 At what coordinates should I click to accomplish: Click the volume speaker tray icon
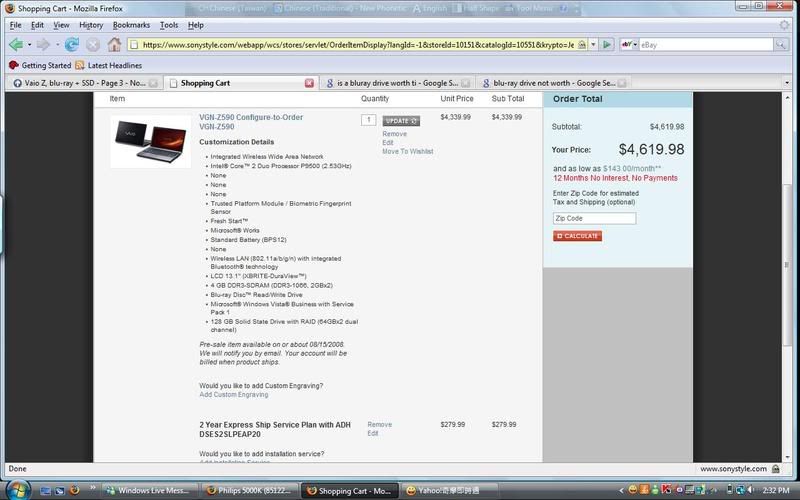[x=751, y=490]
